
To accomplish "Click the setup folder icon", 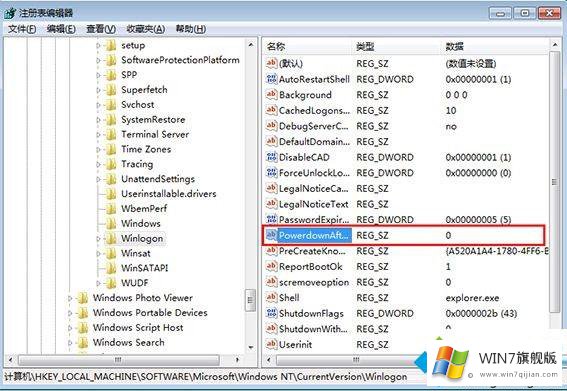I will [111, 46].
